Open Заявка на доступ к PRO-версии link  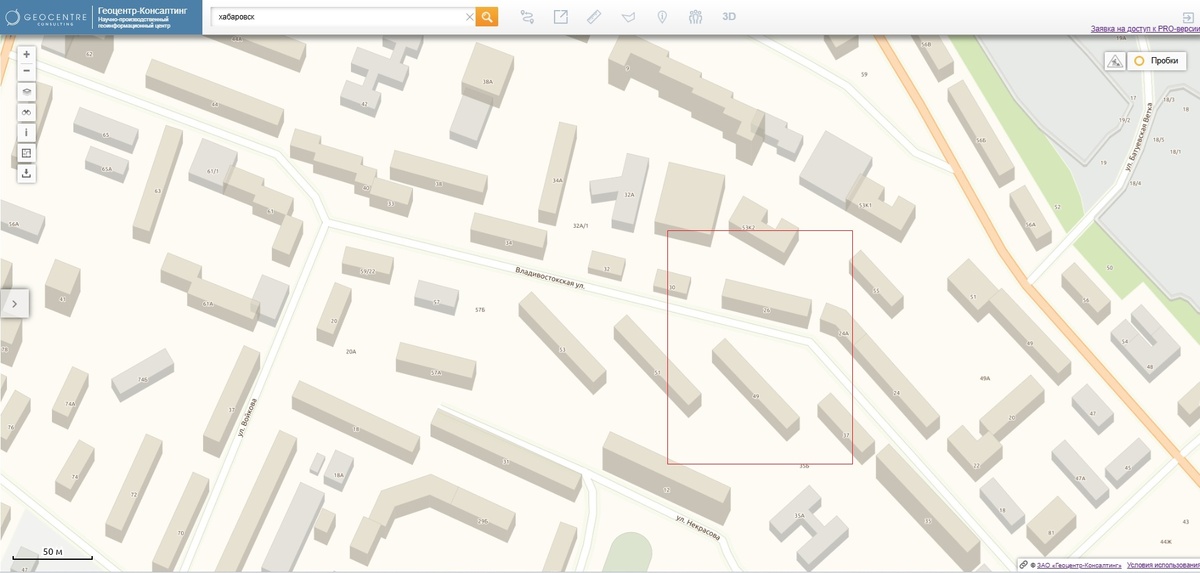pos(1144,30)
